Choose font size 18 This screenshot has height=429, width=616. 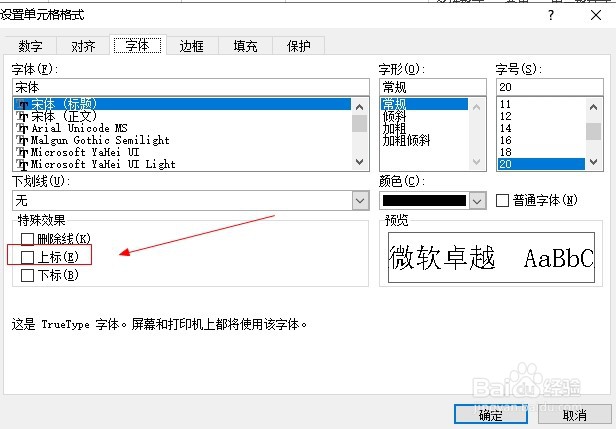point(541,152)
